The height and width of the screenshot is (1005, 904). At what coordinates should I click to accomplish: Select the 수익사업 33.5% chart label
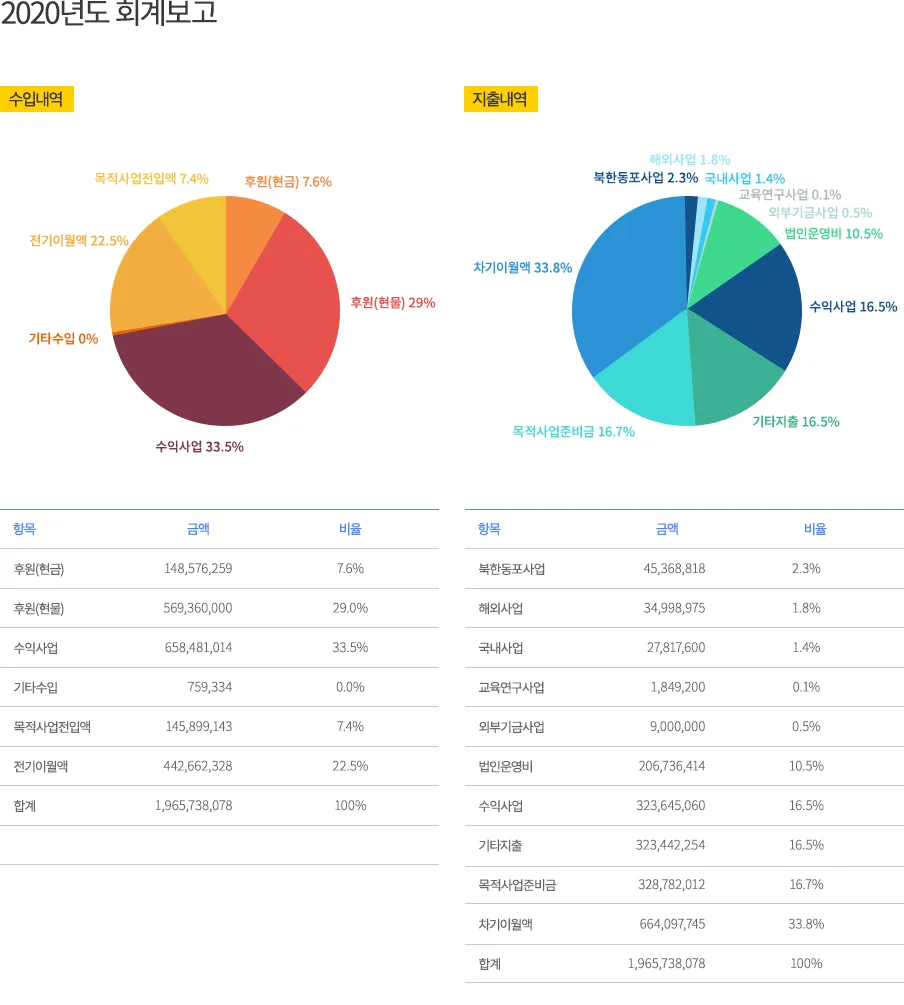tap(199, 447)
